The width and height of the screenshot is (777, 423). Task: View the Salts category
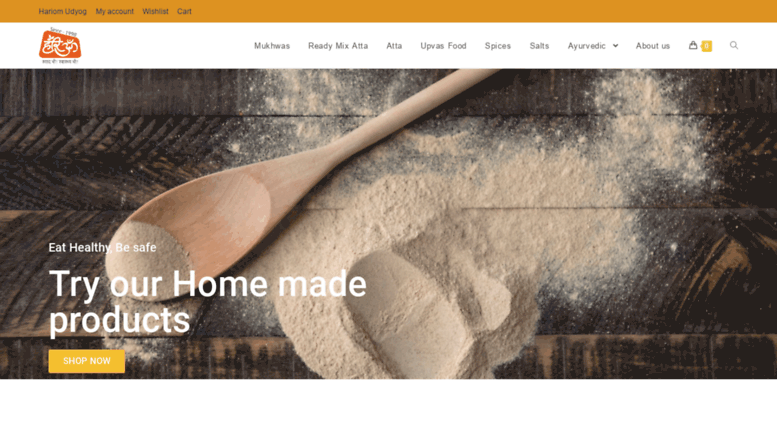tap(539, 46)
